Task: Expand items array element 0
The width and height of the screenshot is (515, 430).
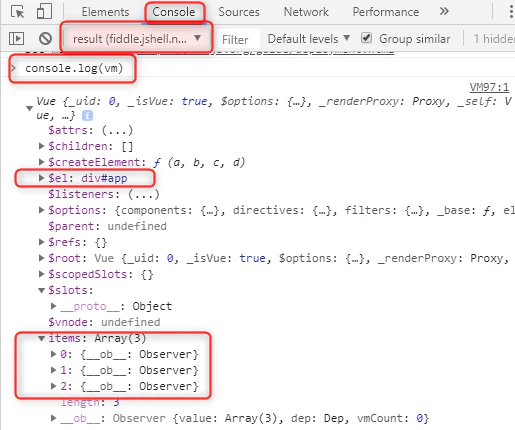Action: coord(53,354)
